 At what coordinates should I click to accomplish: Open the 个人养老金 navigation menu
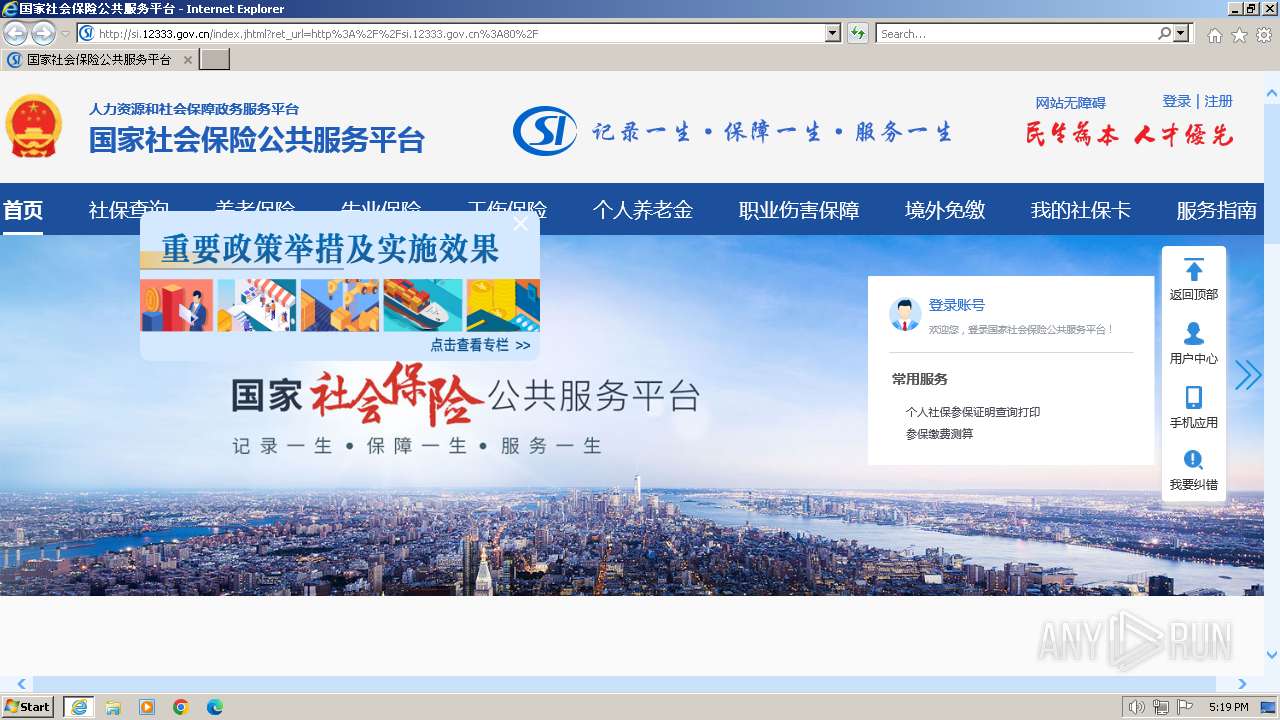(643, 210)
